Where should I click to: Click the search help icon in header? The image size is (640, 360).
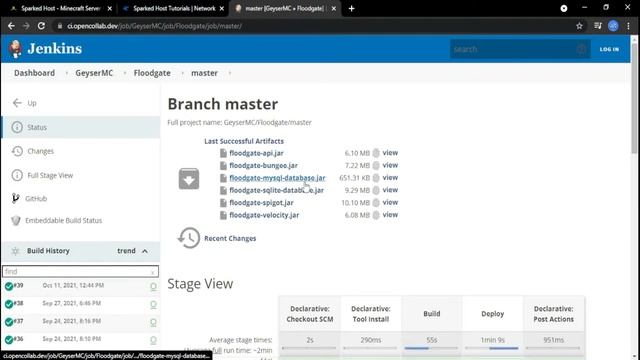pos(581,49)
